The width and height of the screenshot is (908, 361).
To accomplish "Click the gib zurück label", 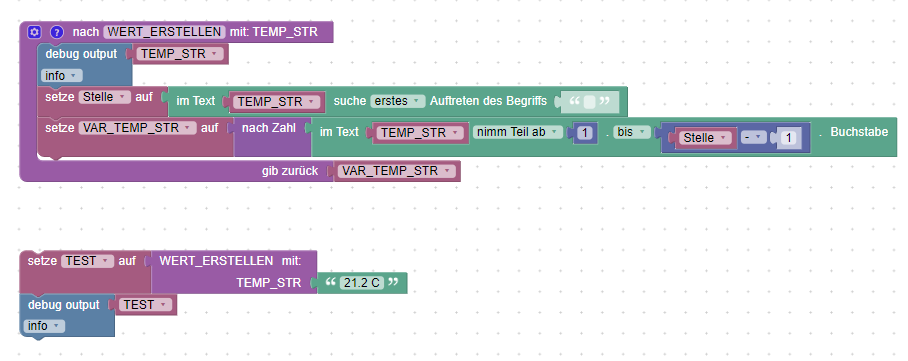I will [x=289, y=171].
